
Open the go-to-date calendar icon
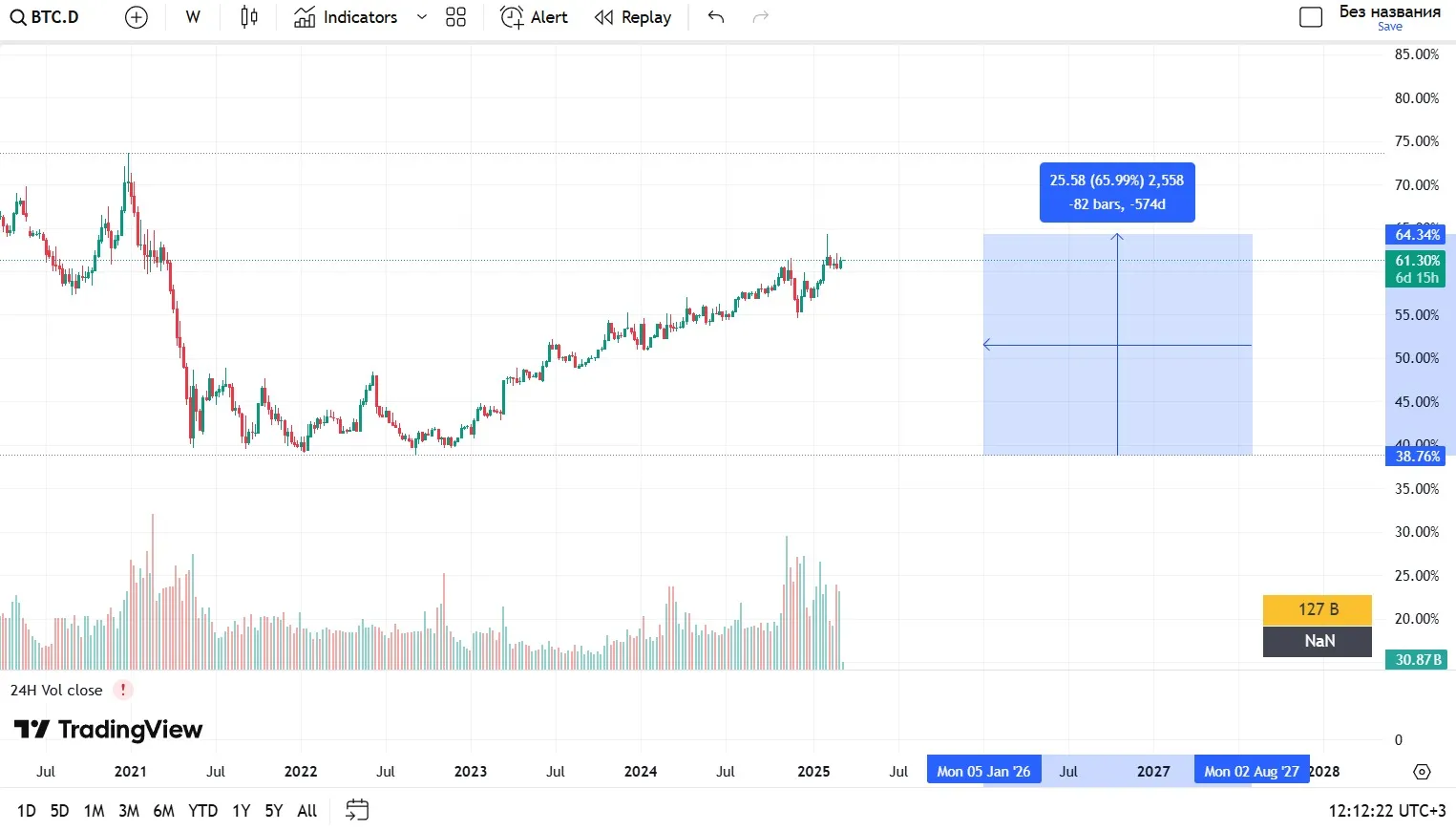click(x=357, y=810)
